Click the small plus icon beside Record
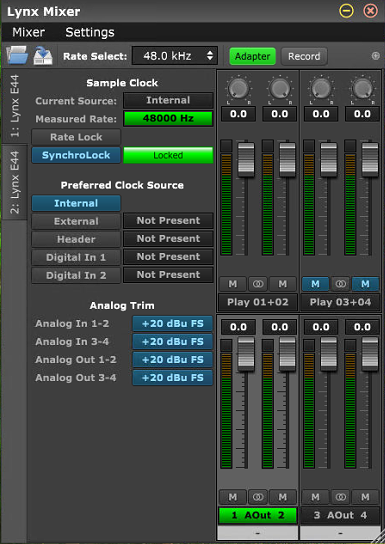The width and height of the screenshot is (385, 544). pyautogui.click(x=376, y=56)
